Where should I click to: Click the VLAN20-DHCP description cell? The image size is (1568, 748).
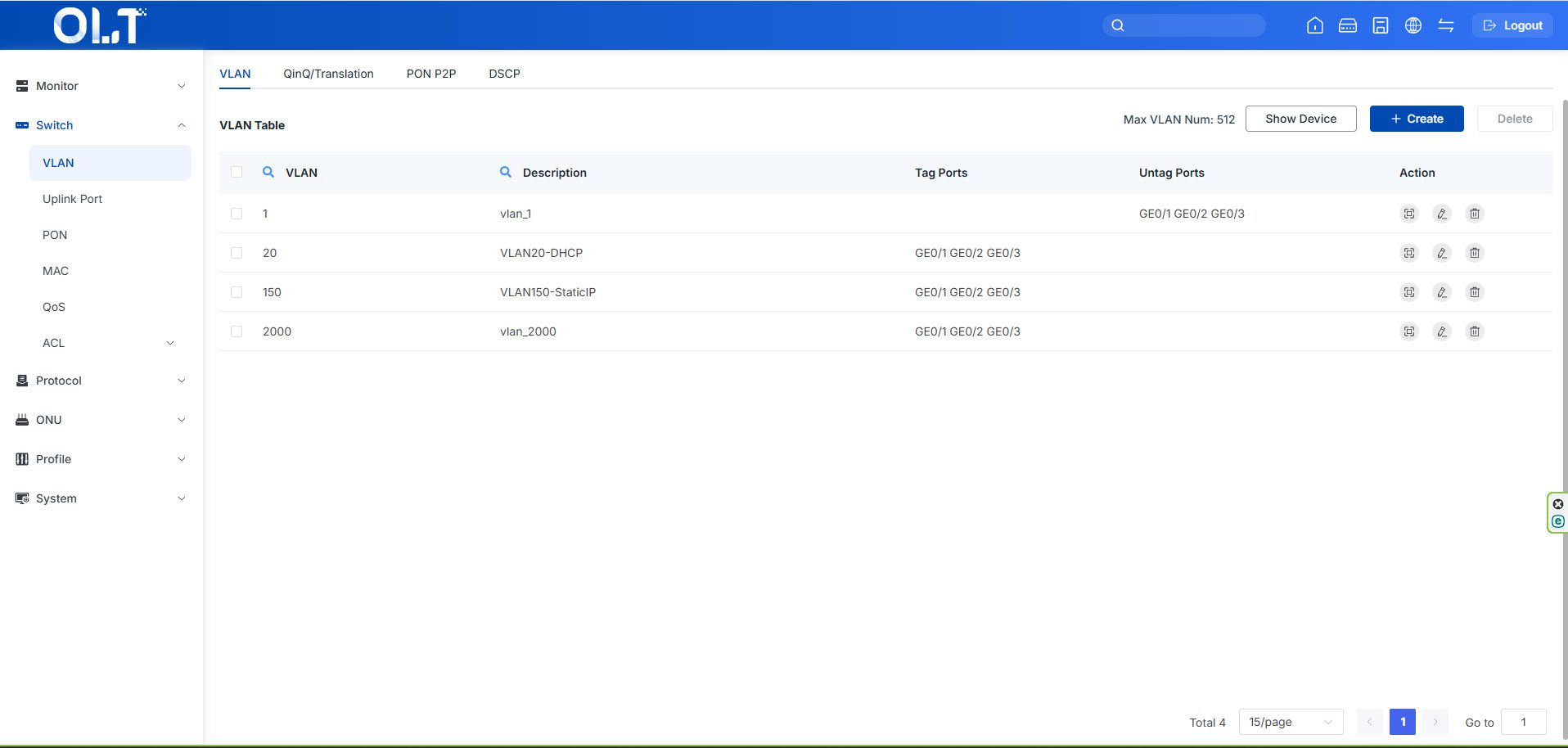tap(541, 253)
